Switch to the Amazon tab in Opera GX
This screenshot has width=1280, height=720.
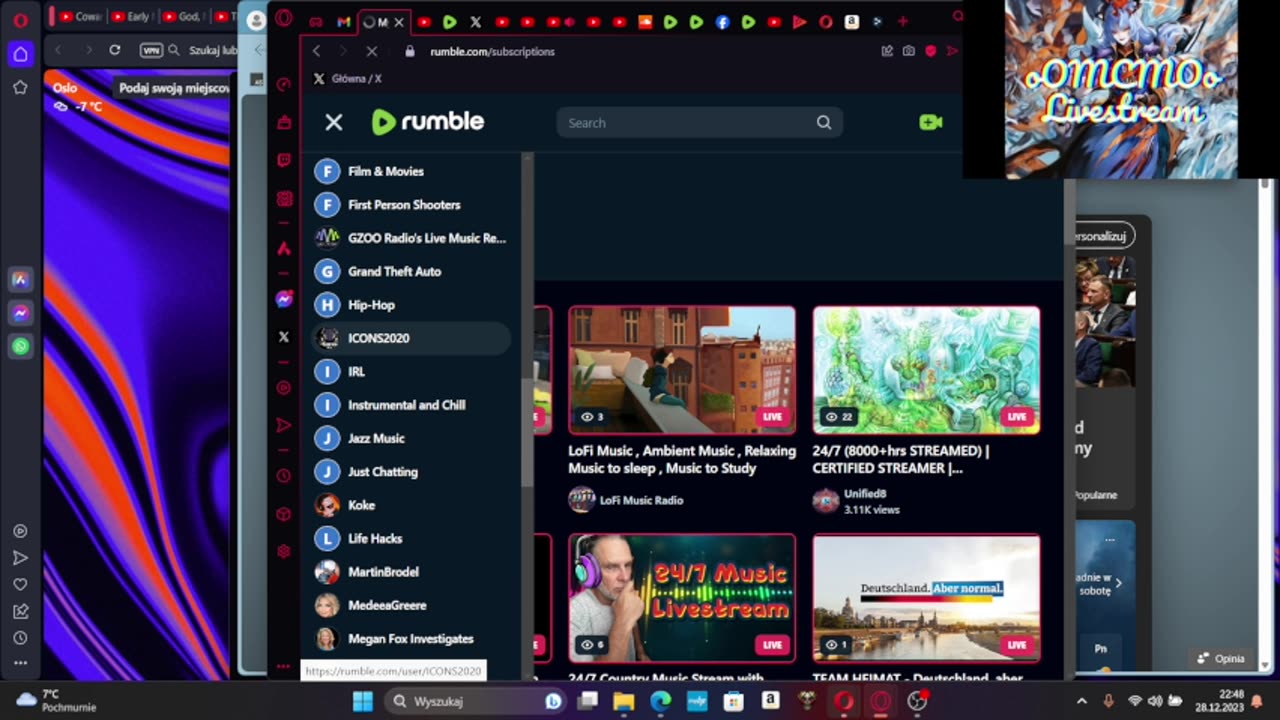tap(851, 21)
